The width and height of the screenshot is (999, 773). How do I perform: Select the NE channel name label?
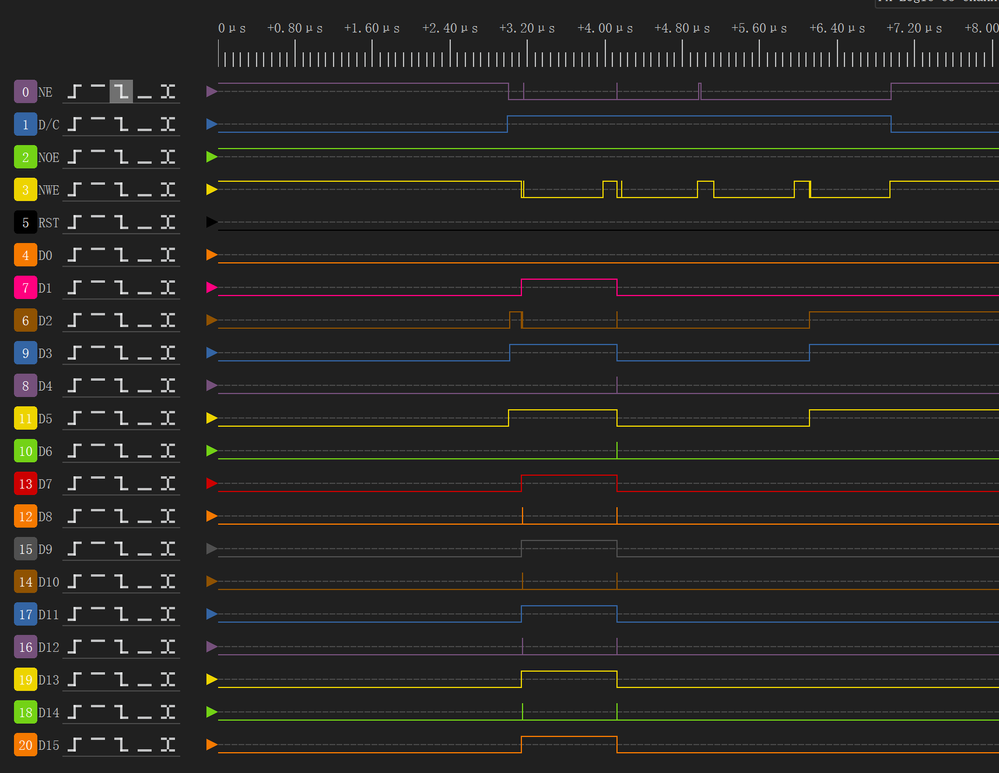45,92
